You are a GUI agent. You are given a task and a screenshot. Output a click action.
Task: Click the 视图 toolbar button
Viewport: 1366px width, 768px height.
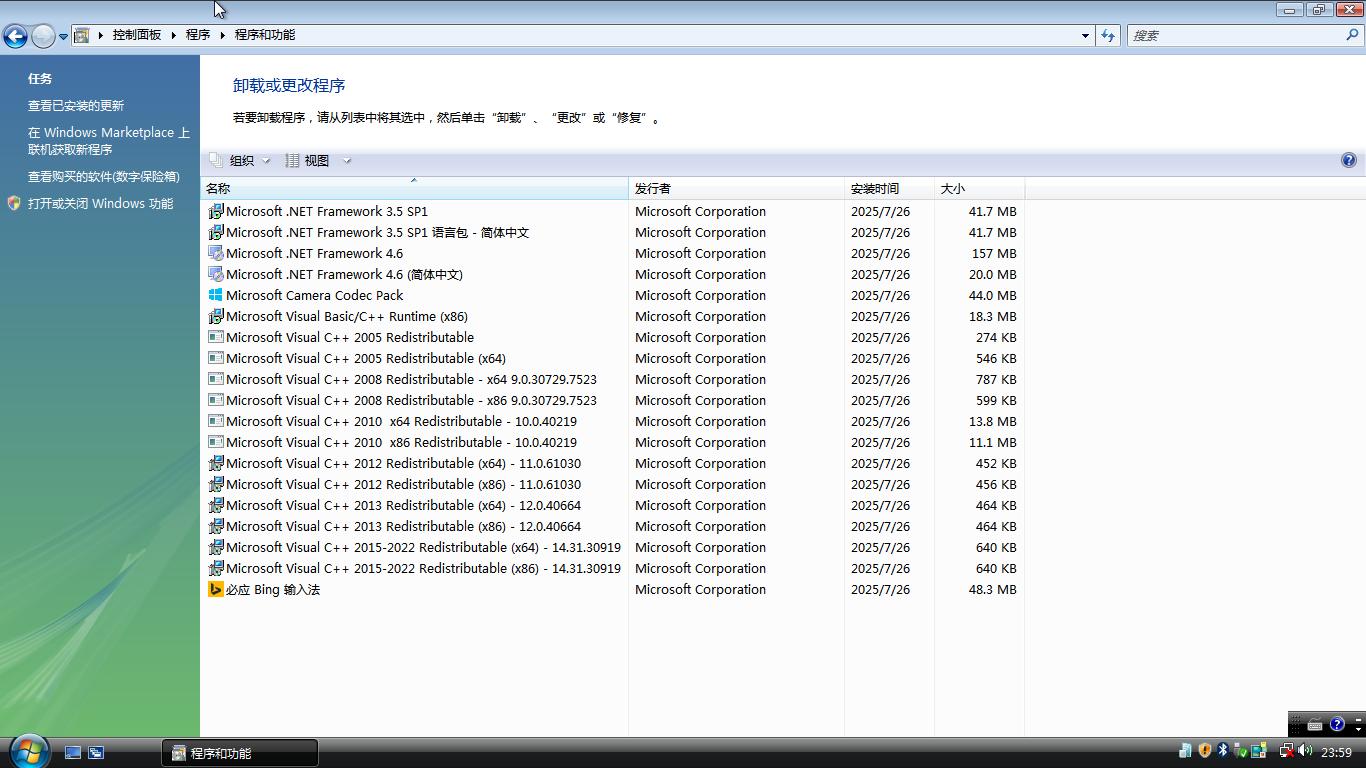308,160
